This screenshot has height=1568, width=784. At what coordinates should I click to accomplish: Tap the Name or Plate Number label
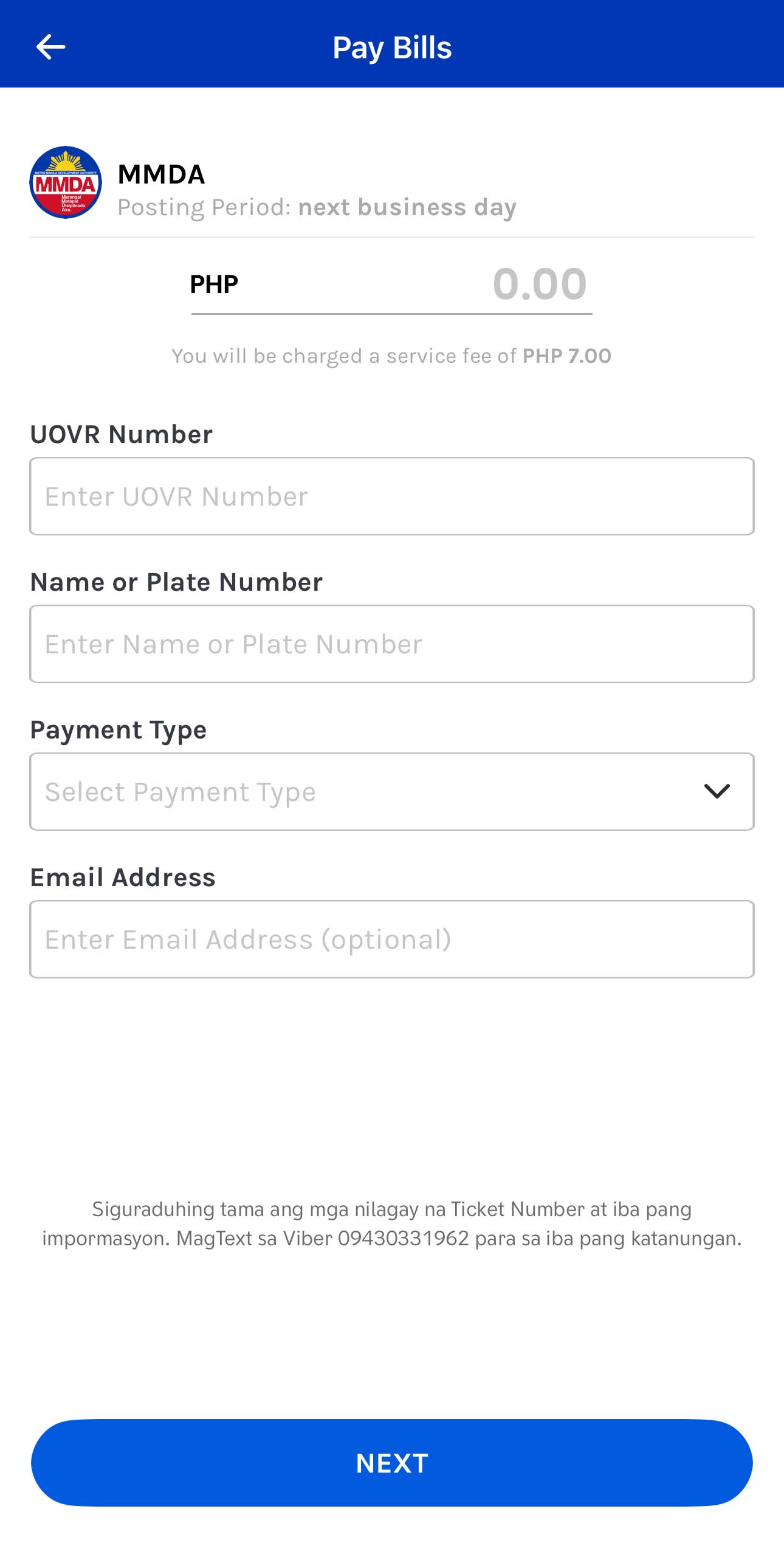tap(176, 582)
